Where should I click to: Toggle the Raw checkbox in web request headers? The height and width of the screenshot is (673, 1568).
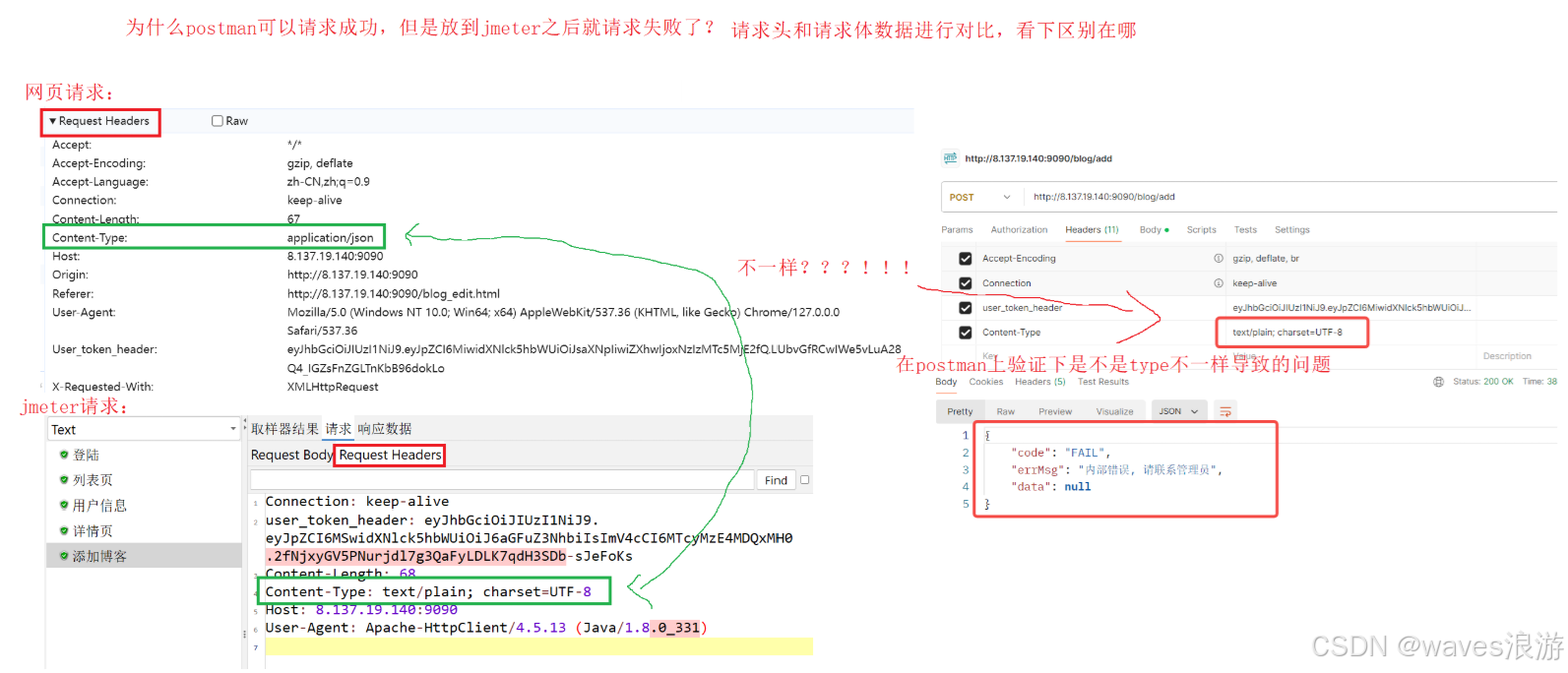[218, 121]
